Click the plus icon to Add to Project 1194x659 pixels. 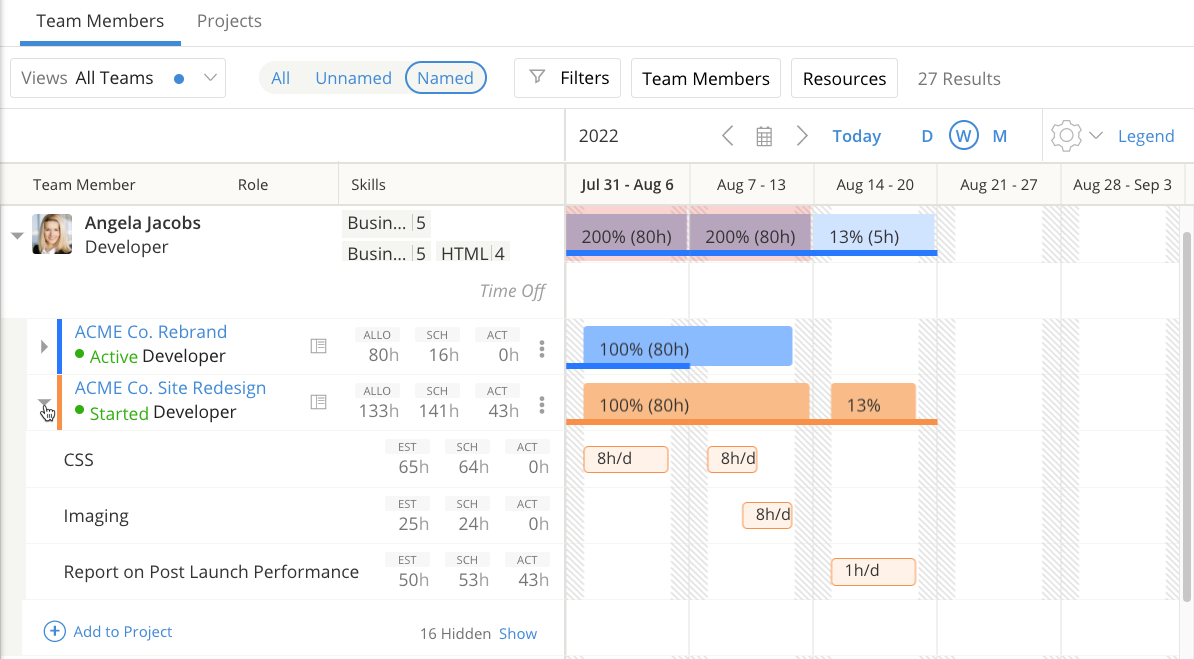pyautogui.click(x=55, y=631)
